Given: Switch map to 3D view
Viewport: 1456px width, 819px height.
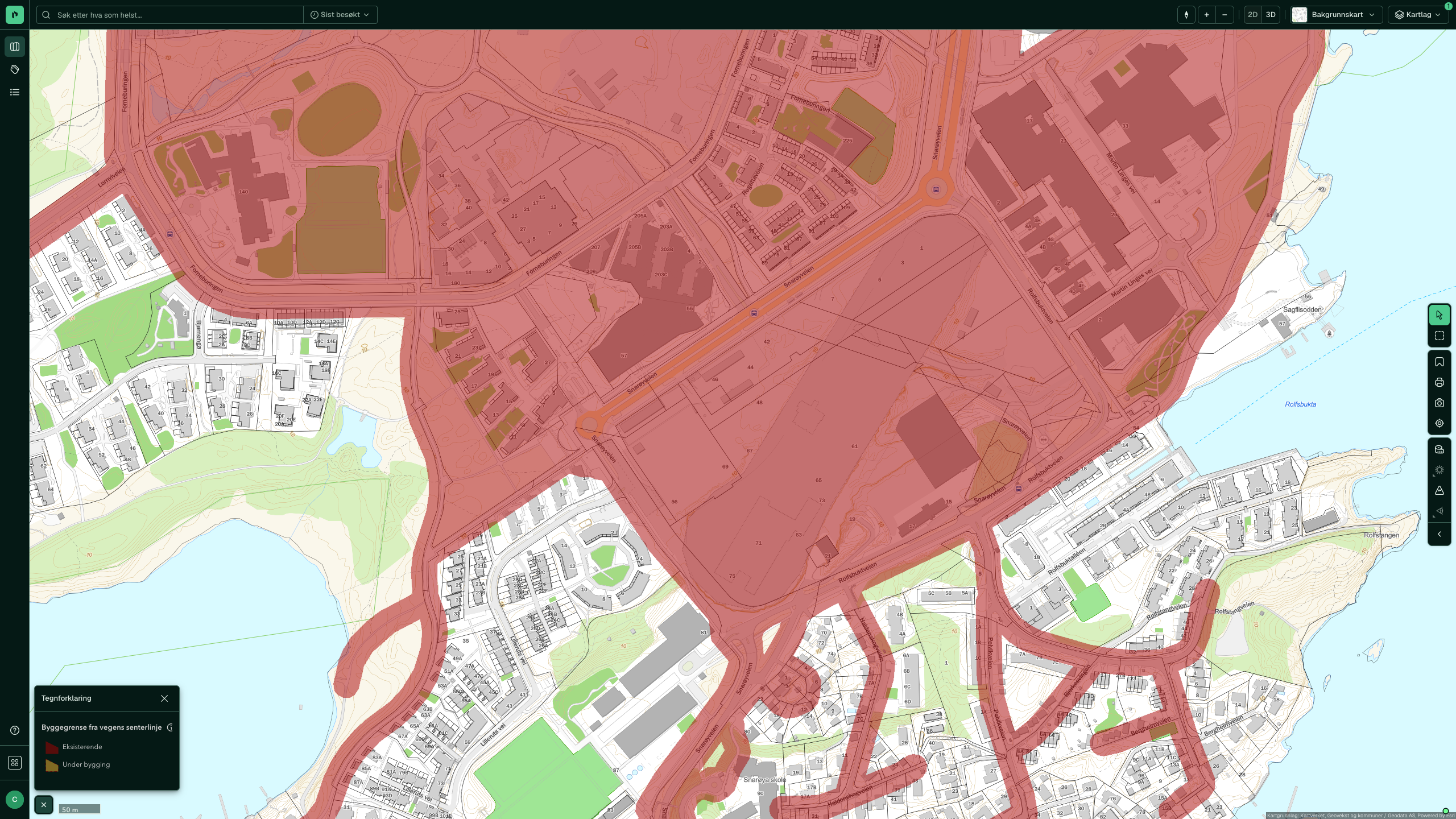Looking at the screenshot, I should (1271, 15).
